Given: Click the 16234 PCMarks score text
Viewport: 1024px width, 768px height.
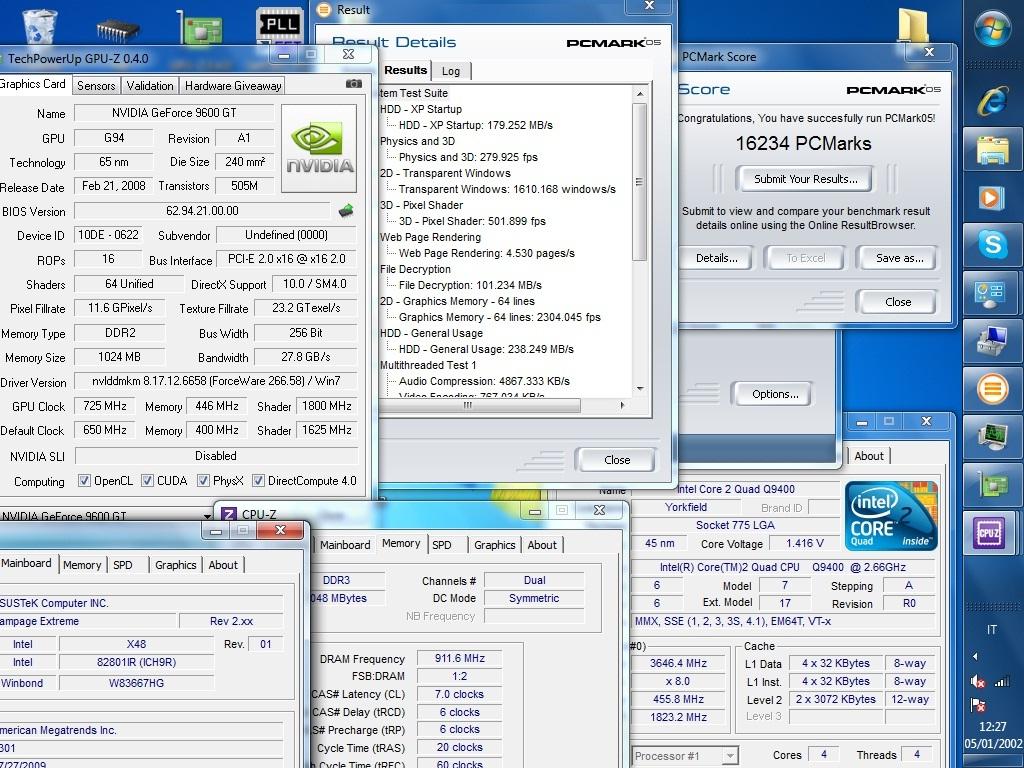Looking at the screenshot, I should click(x=803, y=143).
